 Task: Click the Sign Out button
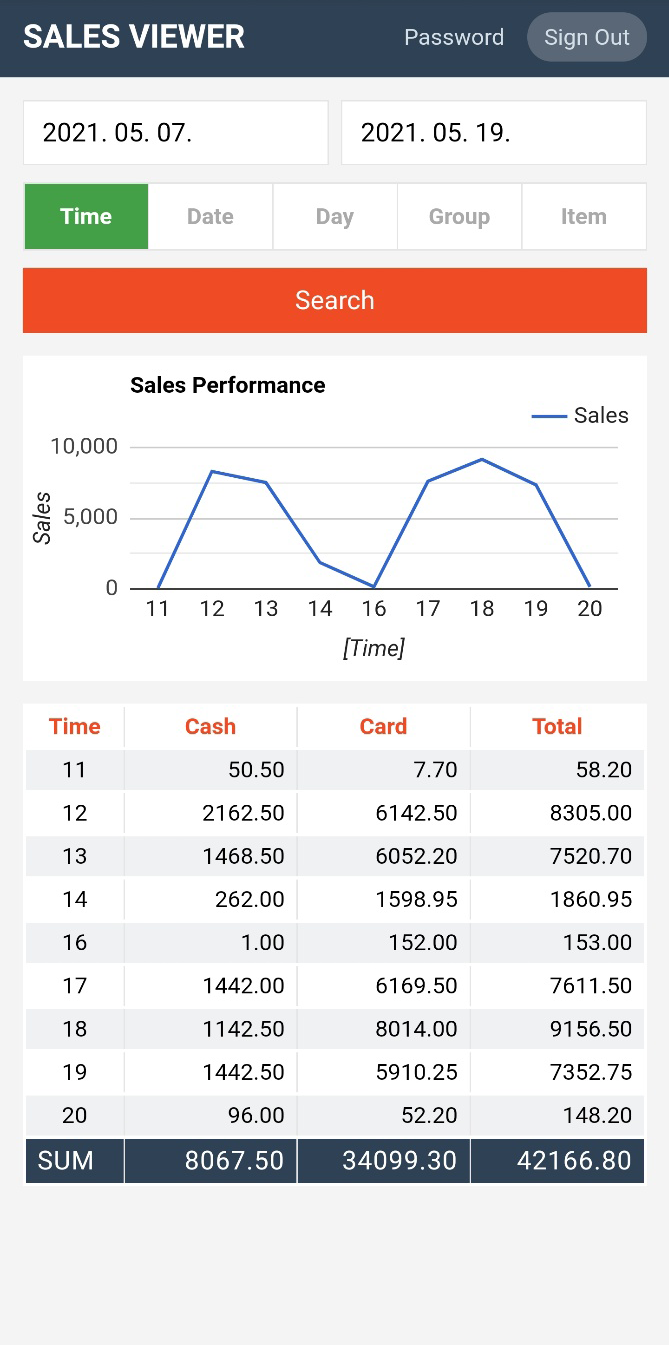coord(587,38)
